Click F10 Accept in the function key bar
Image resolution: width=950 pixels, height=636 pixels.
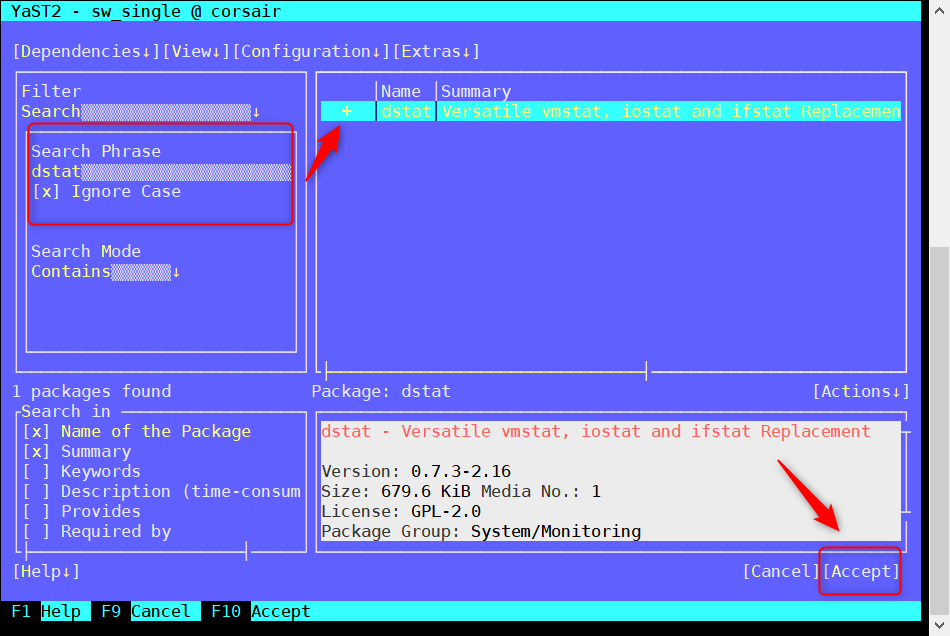click(261, 611)
